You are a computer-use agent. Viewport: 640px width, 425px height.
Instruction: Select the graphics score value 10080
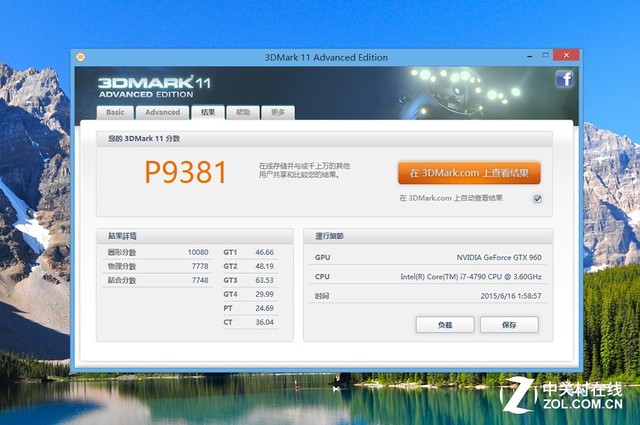coord(198,252)
